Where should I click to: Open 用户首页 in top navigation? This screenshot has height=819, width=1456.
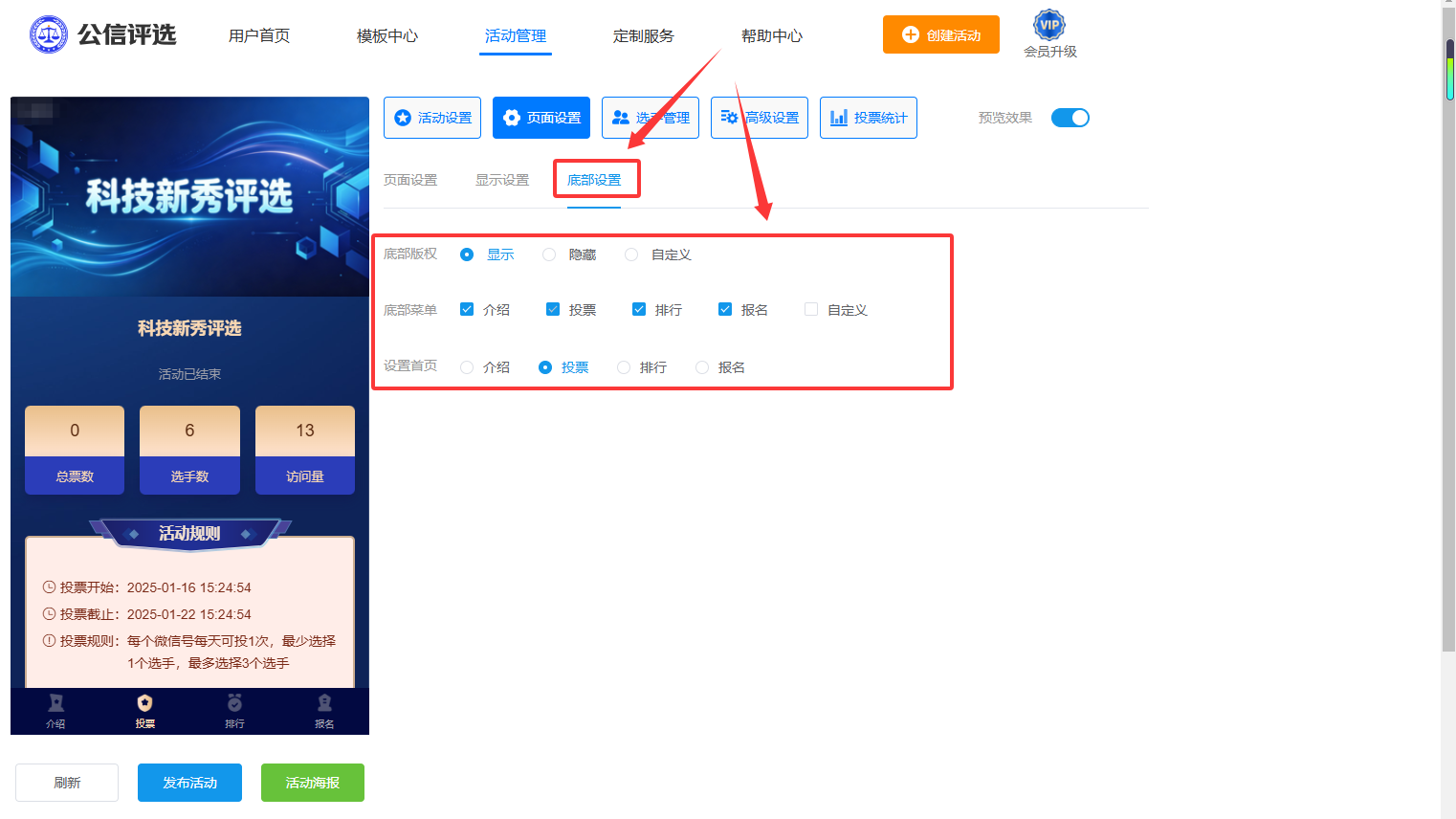pos(259,35)
